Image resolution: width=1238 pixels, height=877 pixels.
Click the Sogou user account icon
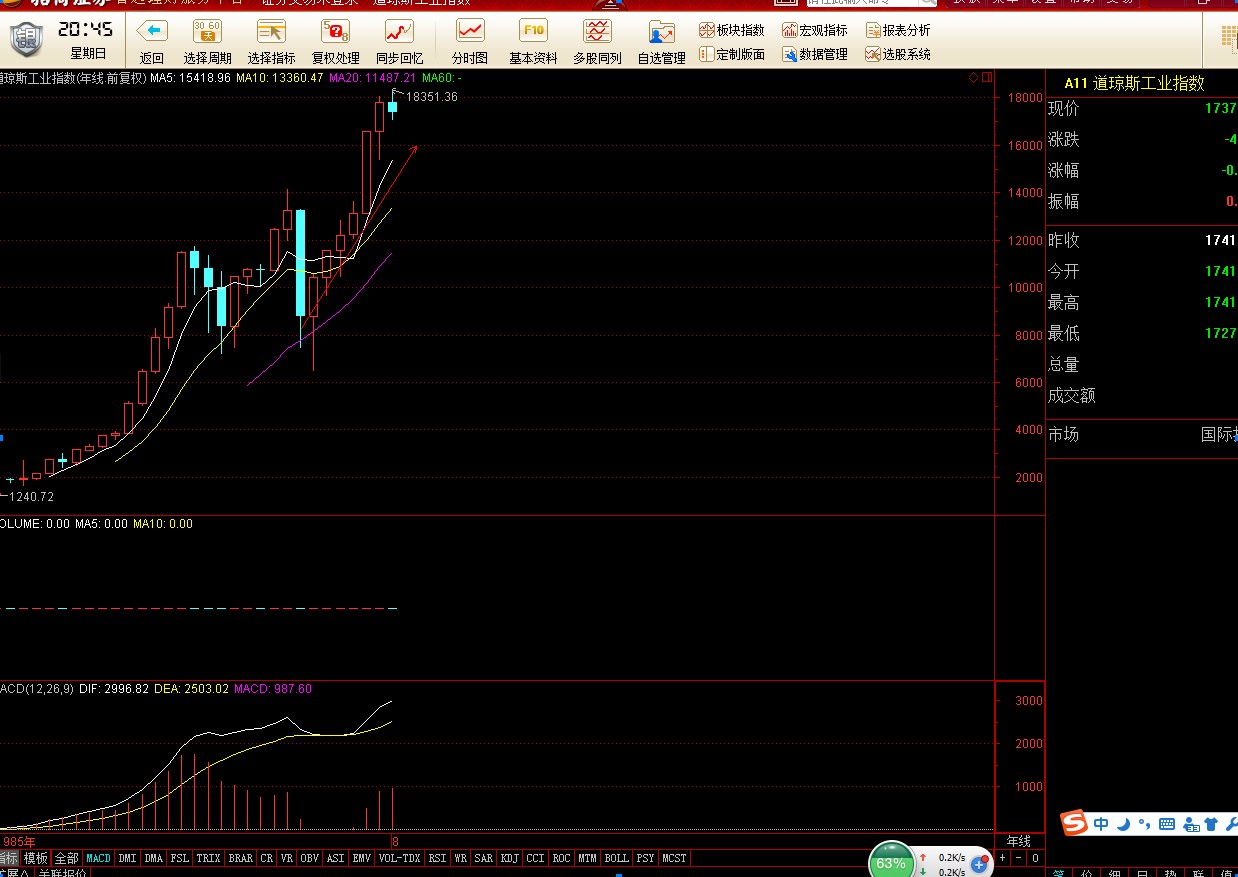[x=1190, y=824]
